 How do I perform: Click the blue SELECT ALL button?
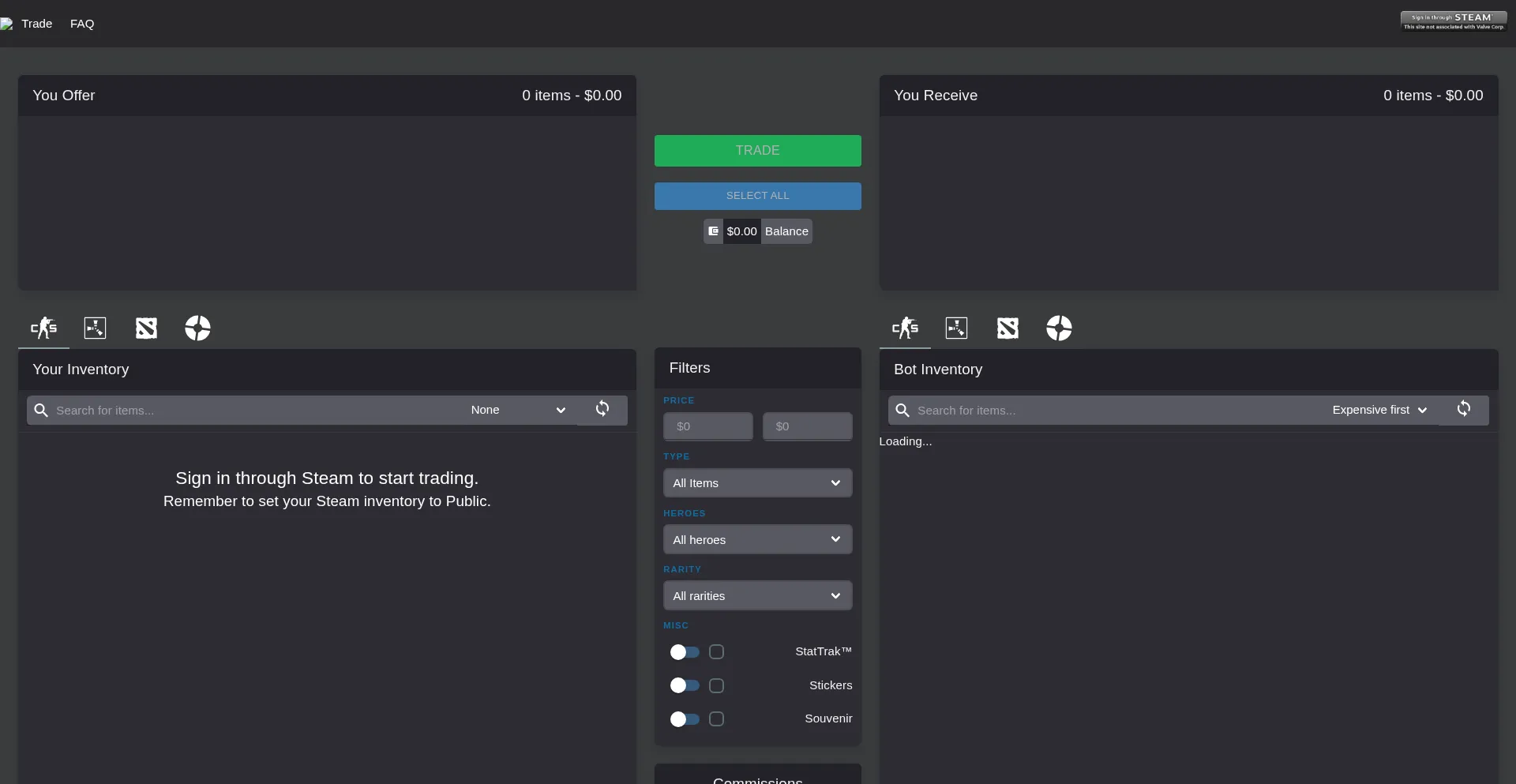757,196
